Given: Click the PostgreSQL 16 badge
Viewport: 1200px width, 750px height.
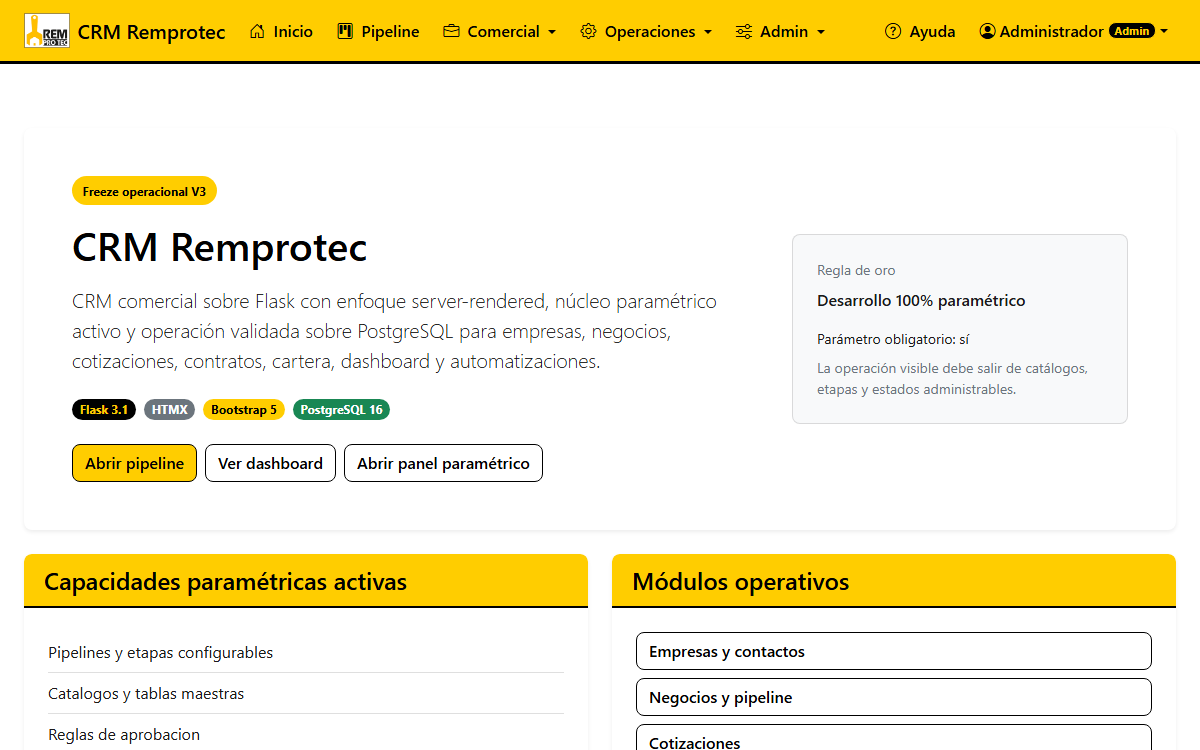Looking at the screenshot, I should pyautogui.click(x=341, y=410).
